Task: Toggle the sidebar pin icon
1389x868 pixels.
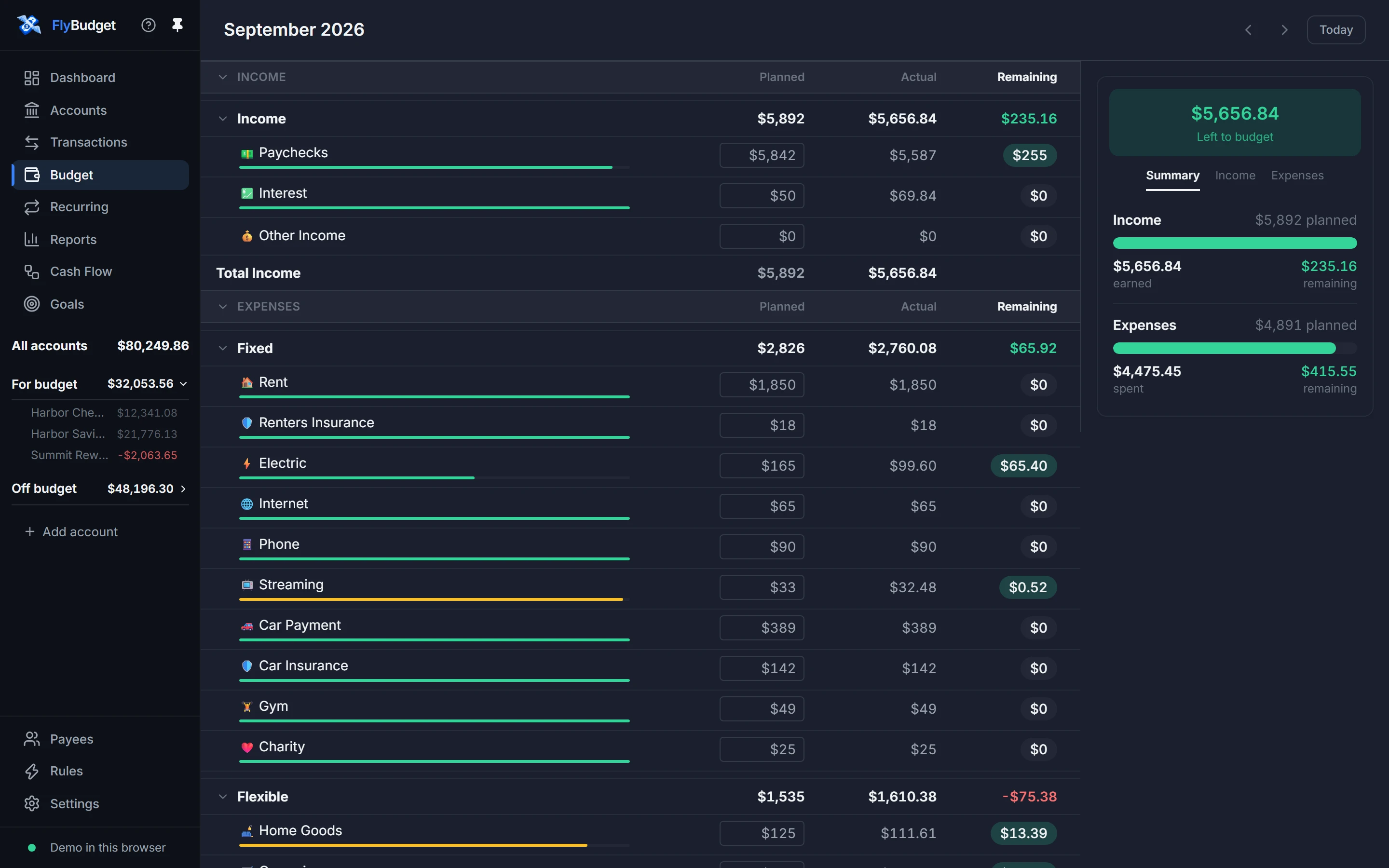Action: [177, 25]
